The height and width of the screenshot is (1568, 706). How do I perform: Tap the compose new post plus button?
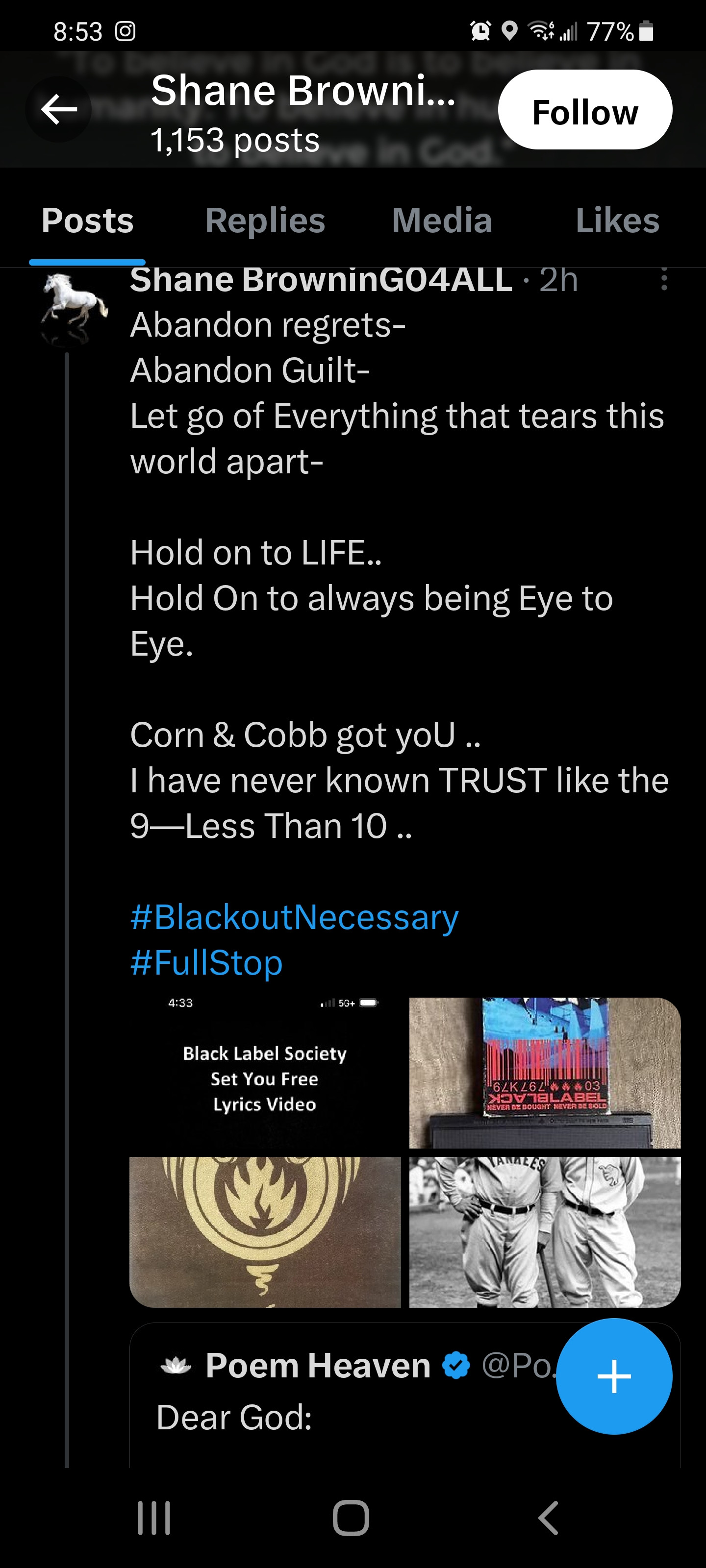click(613, 1375)
